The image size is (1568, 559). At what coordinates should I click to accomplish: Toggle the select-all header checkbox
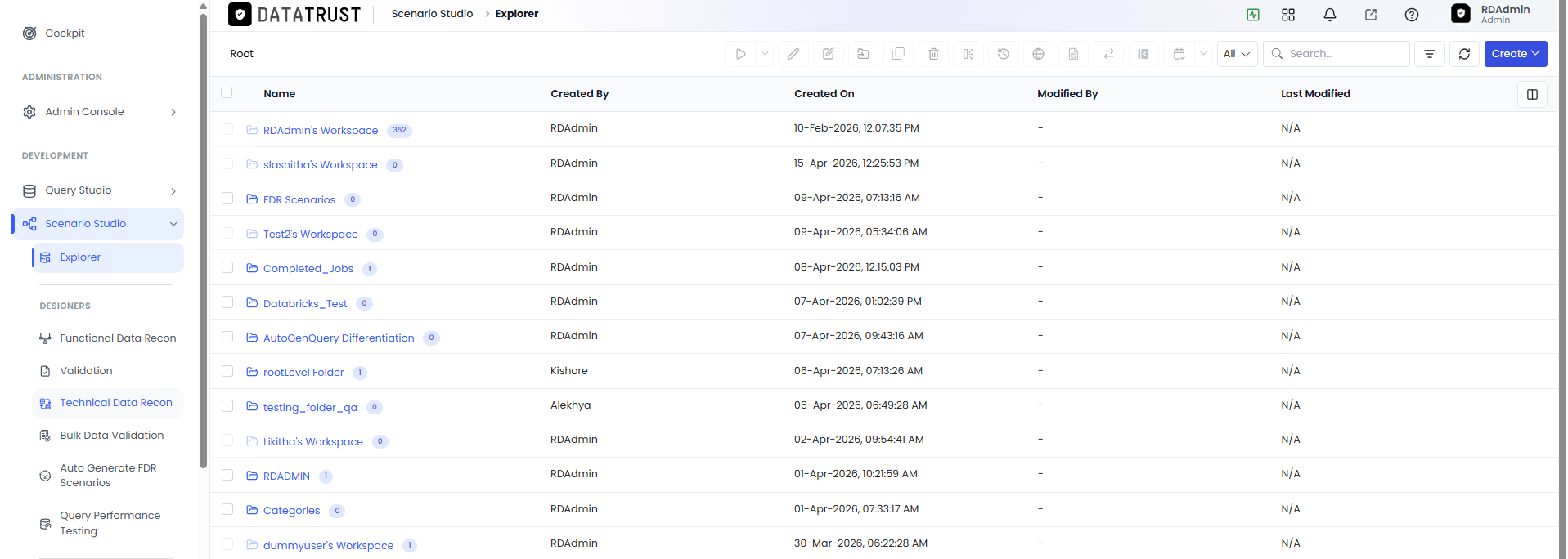tap(227, 92)
